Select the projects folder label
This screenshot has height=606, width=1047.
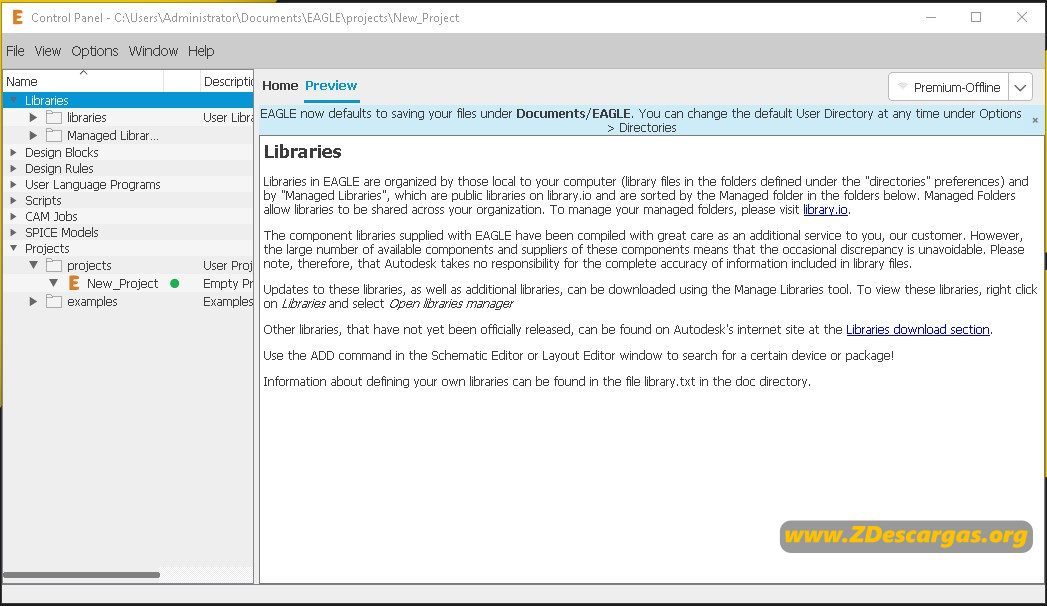click(x=89, y=266)
